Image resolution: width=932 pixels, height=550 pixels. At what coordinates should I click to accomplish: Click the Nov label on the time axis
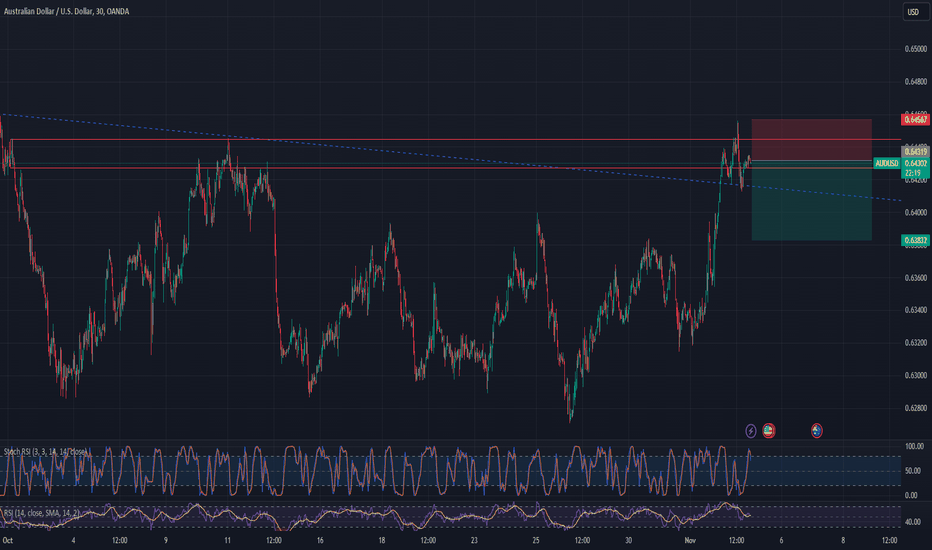pos(690,540)
